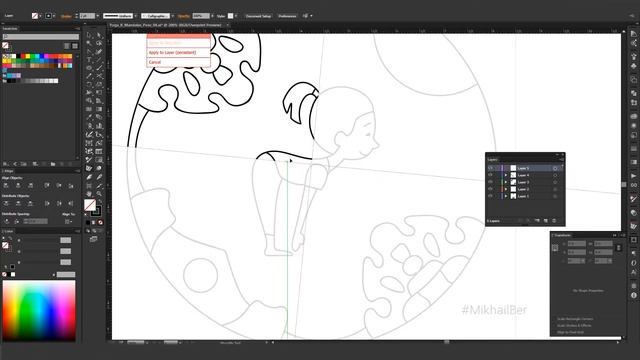Click Delete Selection trash icon in Layers panel
The image size is (640, 360).
(554, 221)
